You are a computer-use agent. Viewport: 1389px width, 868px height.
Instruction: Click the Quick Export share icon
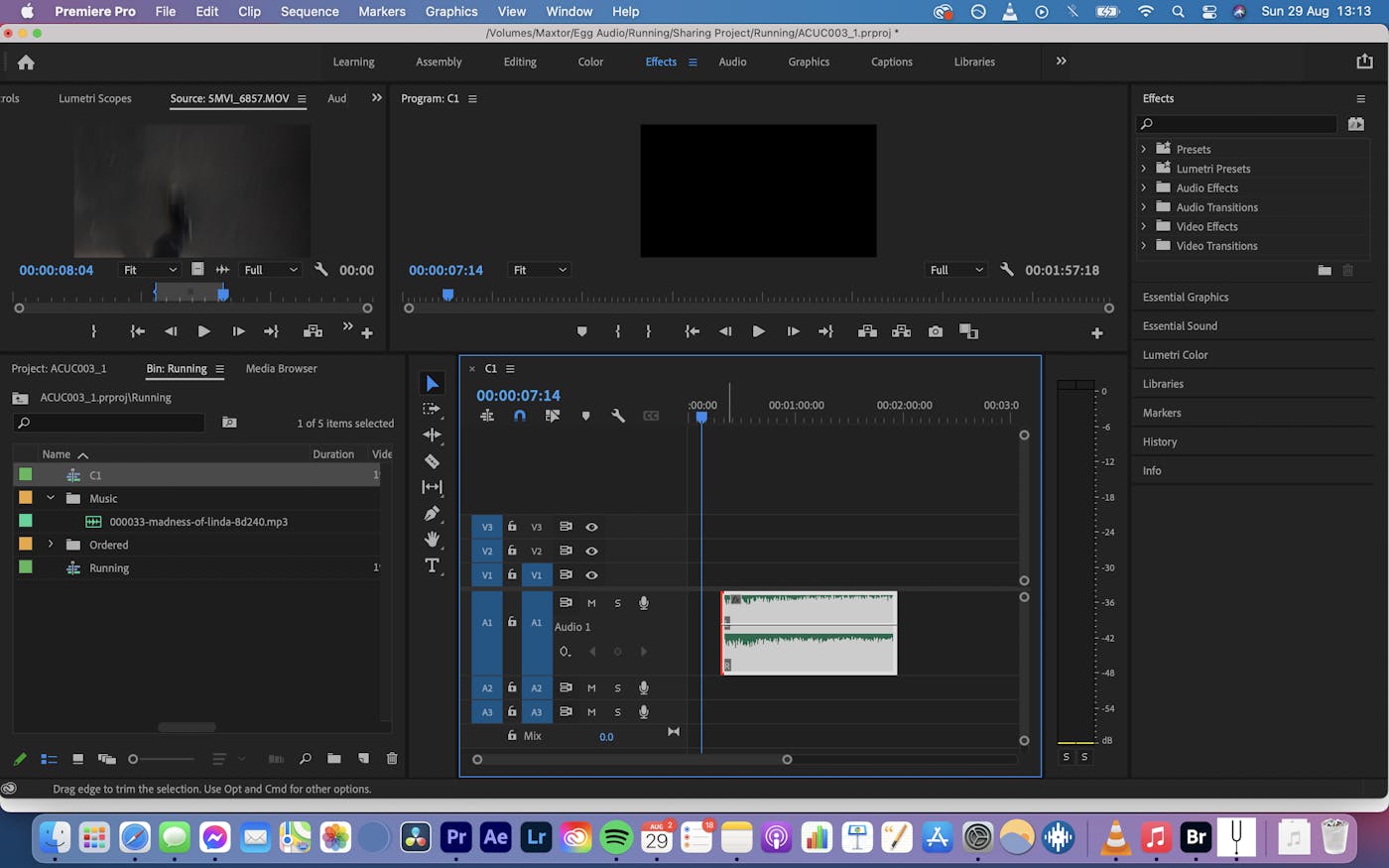1364,62
